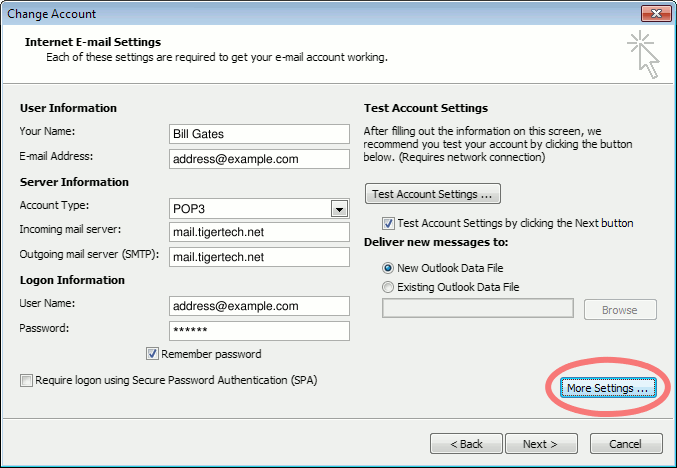Click the Outgoing mail server (SMTP) field
677x468 pixels.
pyautogui.click(x=259, y=257)
